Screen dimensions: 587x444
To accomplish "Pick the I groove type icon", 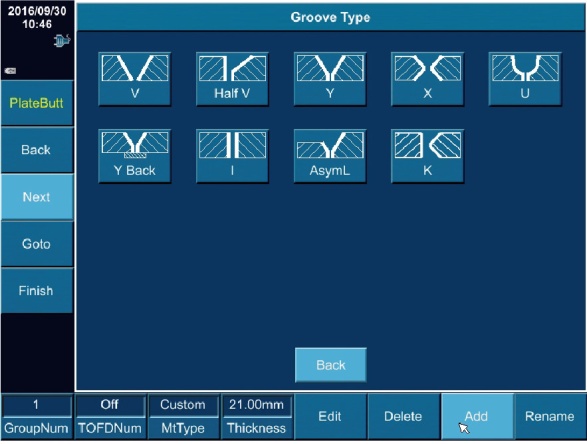I will pos(232,156).
